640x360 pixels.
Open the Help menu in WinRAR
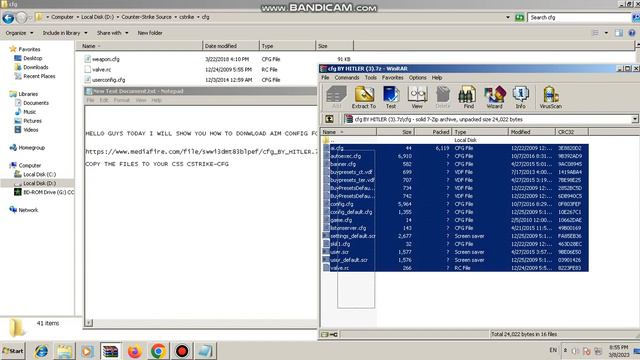tap(437, 78)
